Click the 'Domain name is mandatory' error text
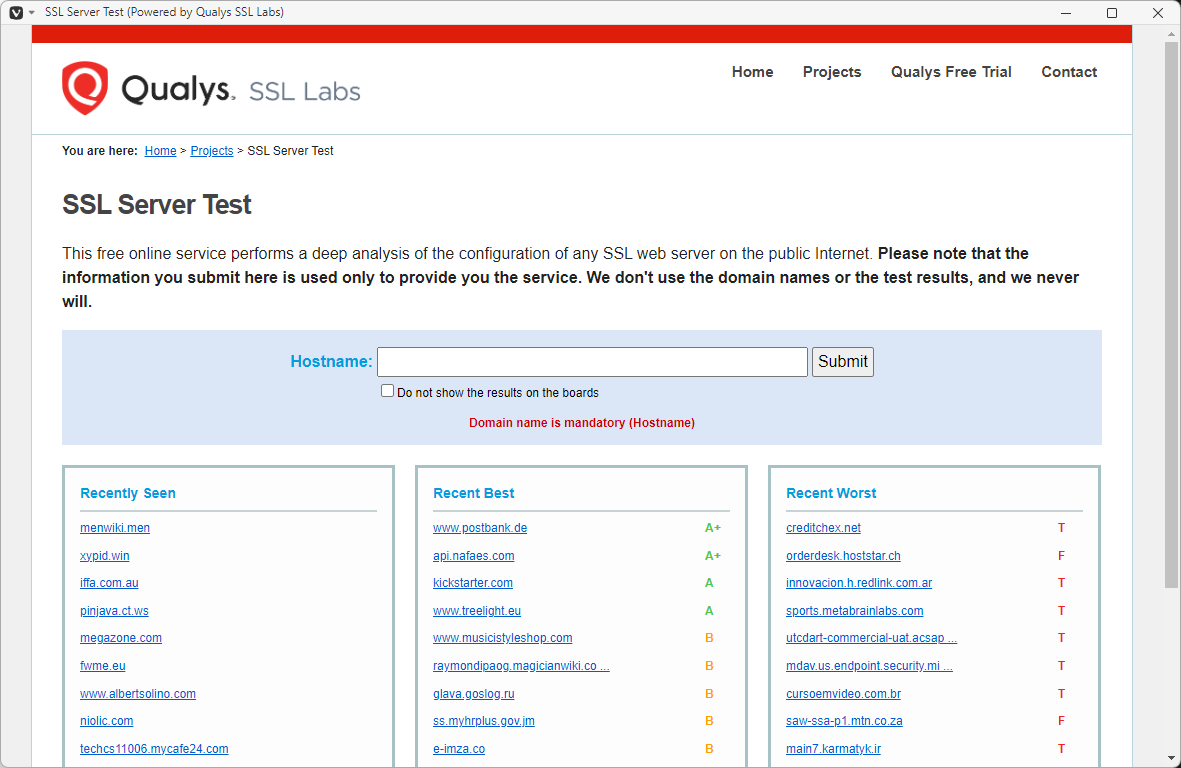This screenshot has height=768, width=1181. click(x=581, y=422)
